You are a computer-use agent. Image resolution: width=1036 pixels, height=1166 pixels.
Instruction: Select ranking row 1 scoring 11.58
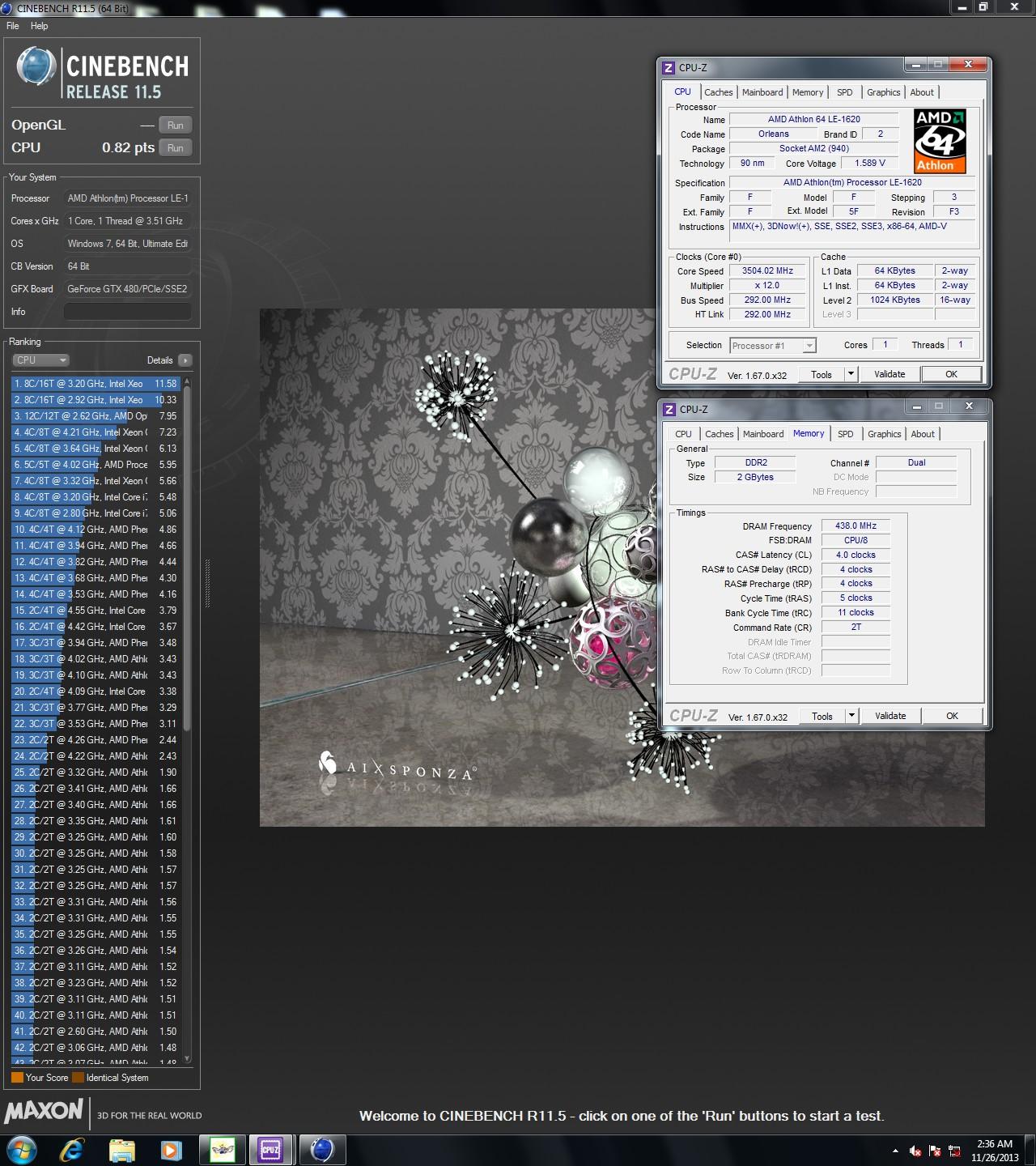pyautogui.click(x=96, y=384)
